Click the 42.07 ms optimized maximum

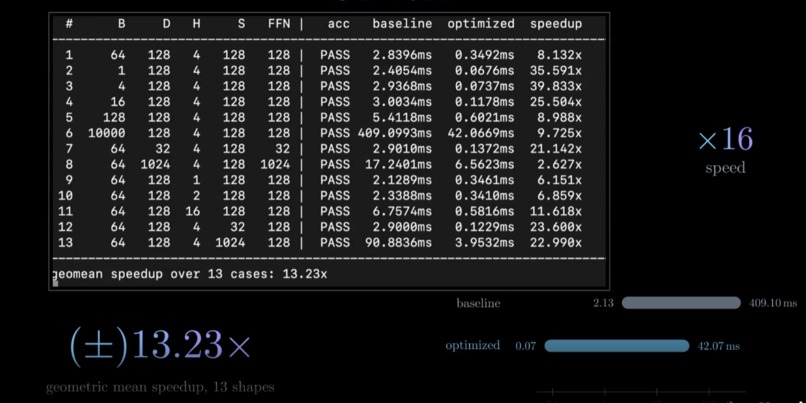click(718, 346)
